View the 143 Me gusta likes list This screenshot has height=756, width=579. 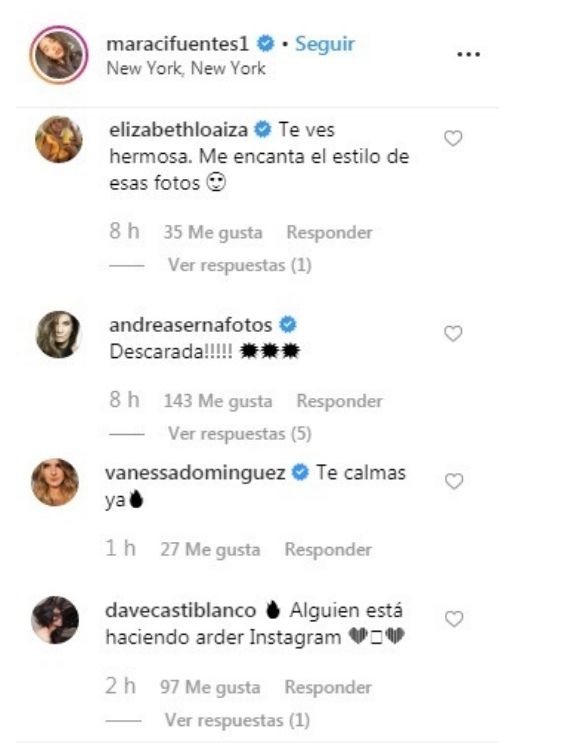[218, 401]
